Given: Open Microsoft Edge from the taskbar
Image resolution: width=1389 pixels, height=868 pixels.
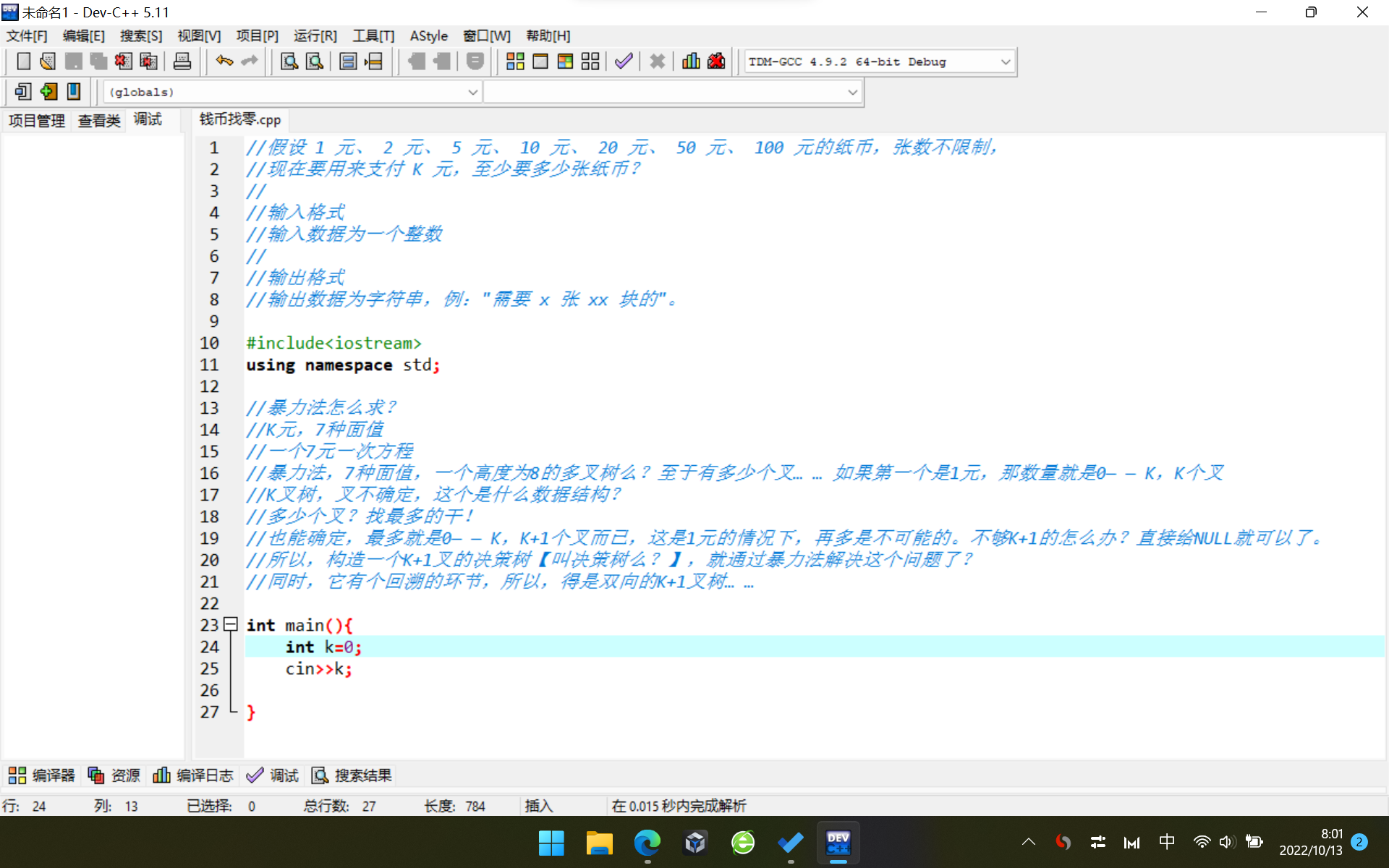Looking at the screenshot, I should pyautogui.click(x=647, y=843).
